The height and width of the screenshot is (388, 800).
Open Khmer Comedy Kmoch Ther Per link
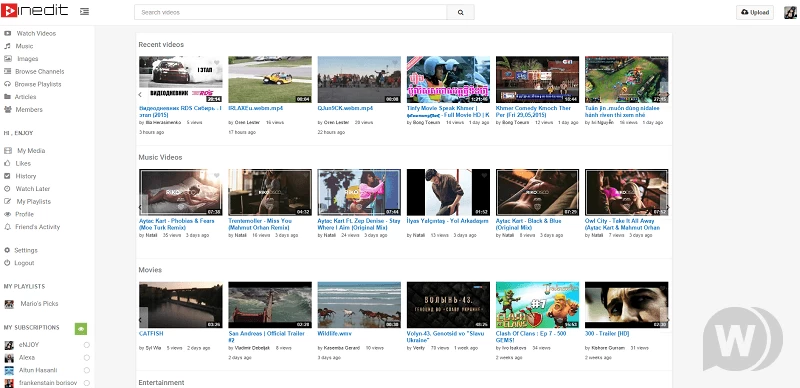[x=534, y=111]
